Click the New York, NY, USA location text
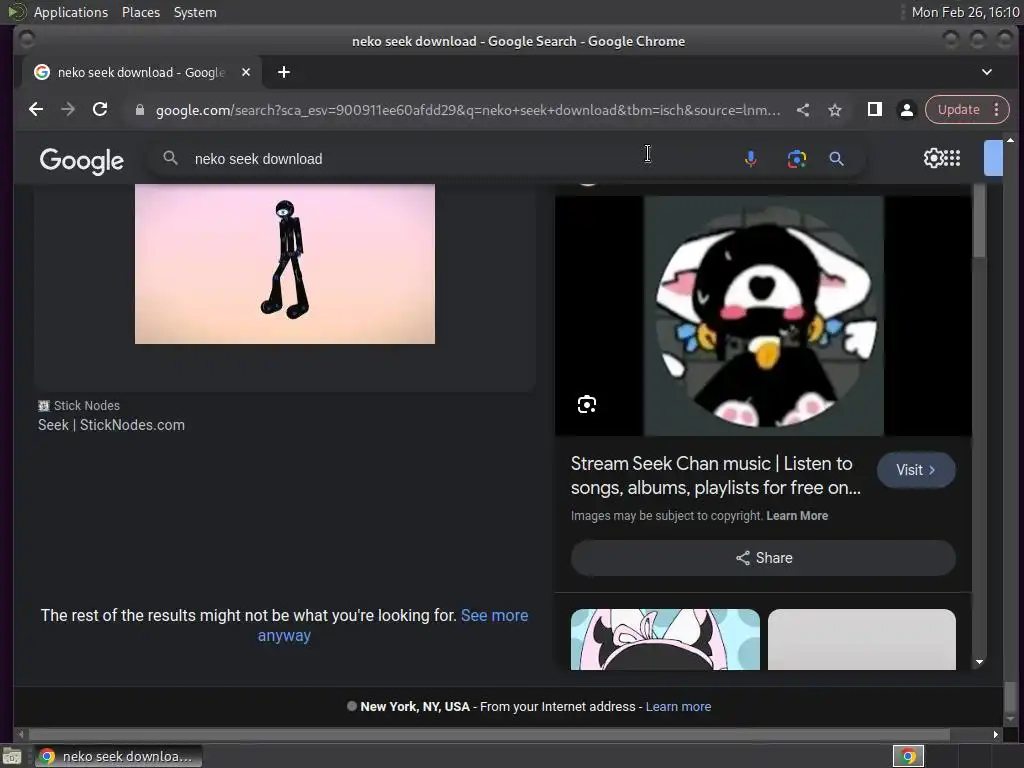Image resolution: width=1024 pixels, height=768 pixels. click(415, 707)
